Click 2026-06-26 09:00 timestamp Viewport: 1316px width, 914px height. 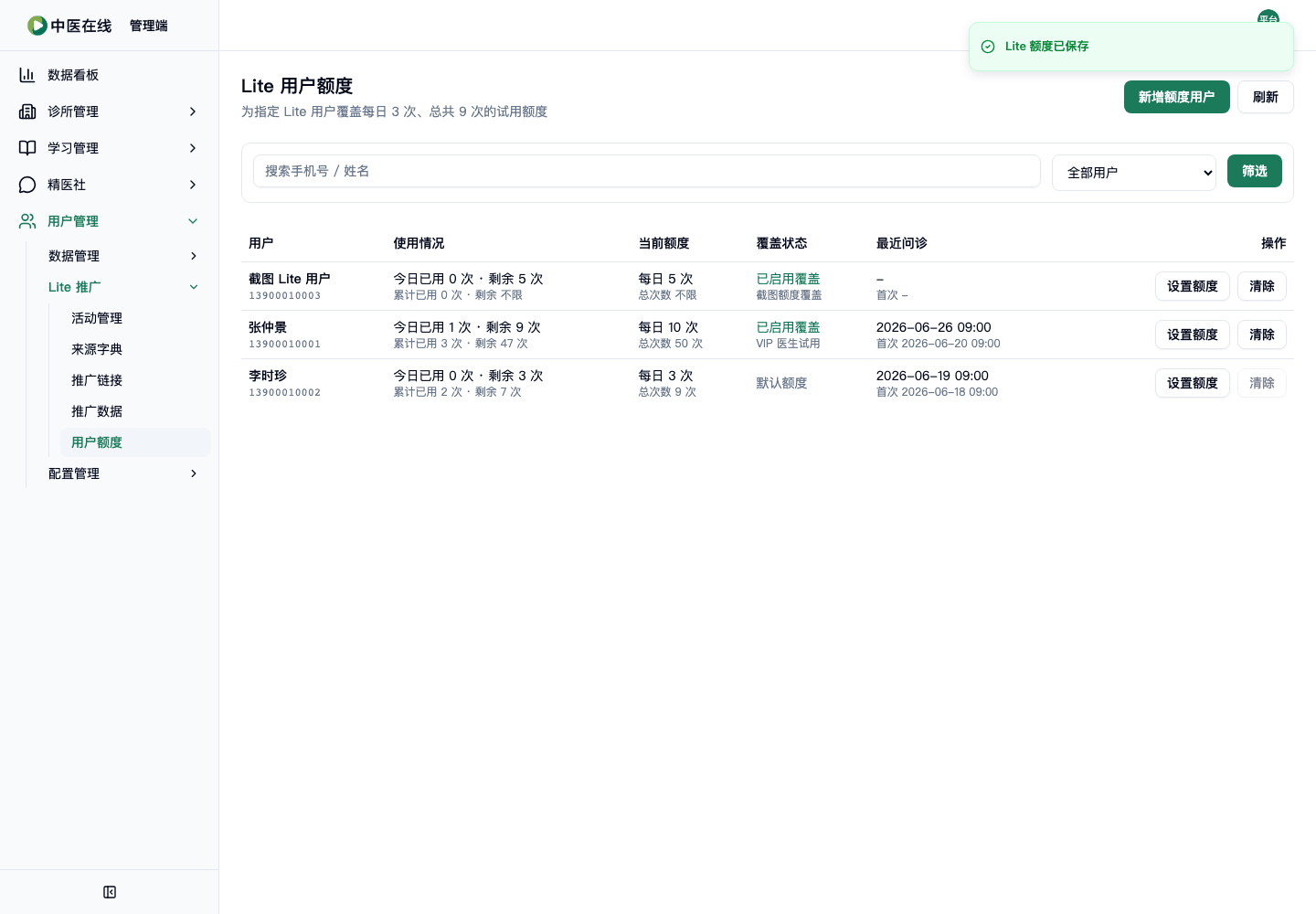click(x=934, y=327)
